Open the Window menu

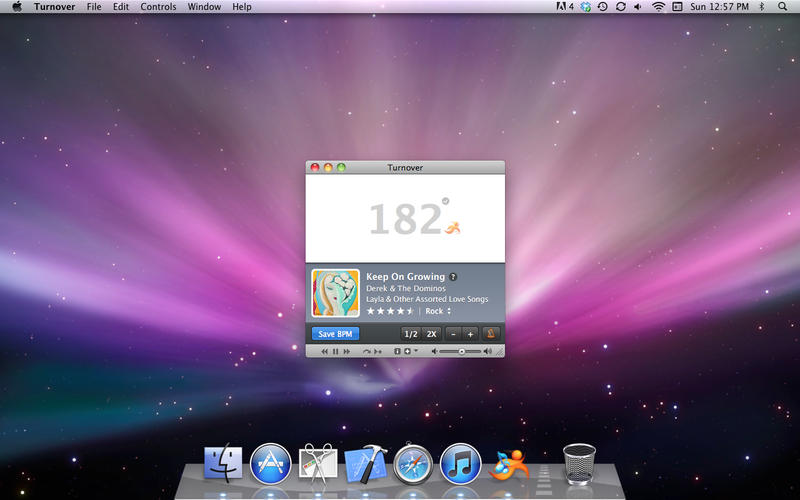(x=204, y=7)
